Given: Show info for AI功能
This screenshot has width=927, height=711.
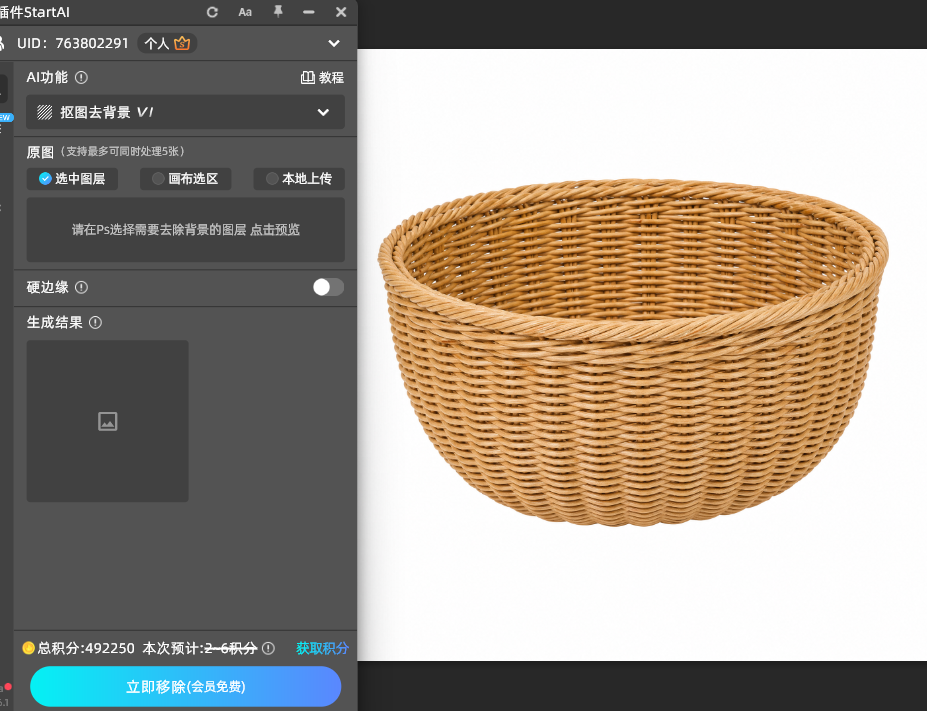Looking at the screenshot, I should (82, 77).
